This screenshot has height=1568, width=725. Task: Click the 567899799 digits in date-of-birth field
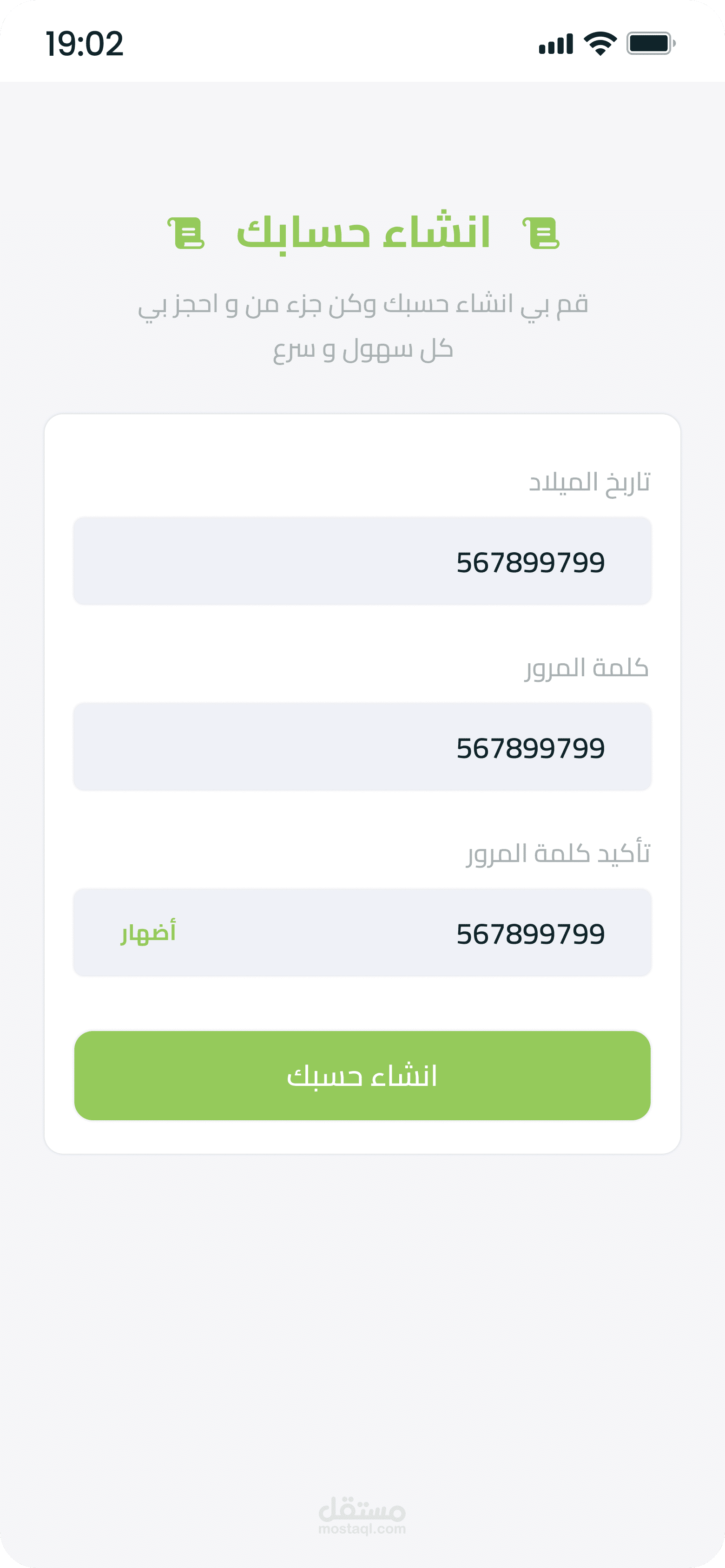[x=530, y=562]
